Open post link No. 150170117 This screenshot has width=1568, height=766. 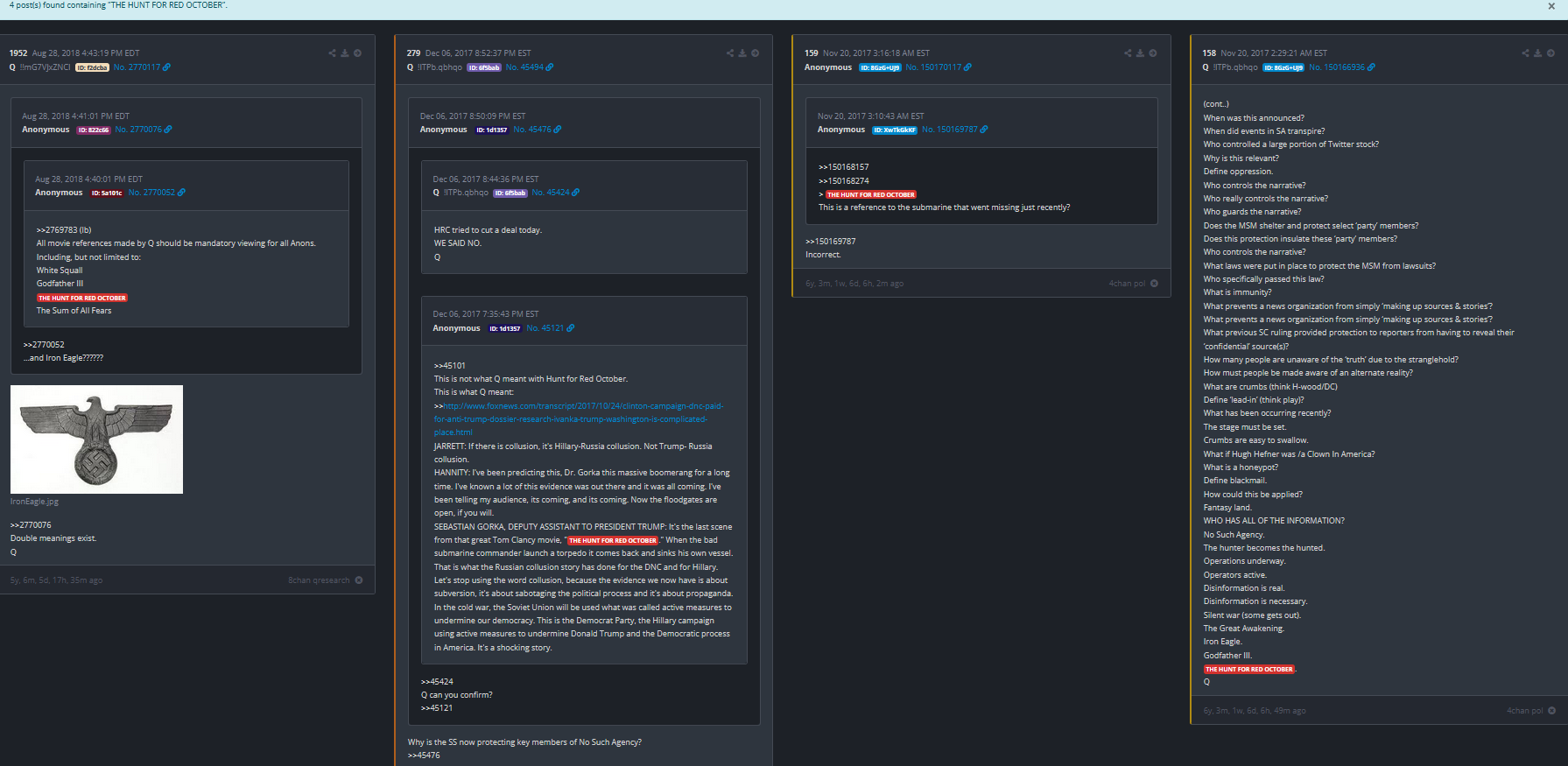(x=933, y=67)
